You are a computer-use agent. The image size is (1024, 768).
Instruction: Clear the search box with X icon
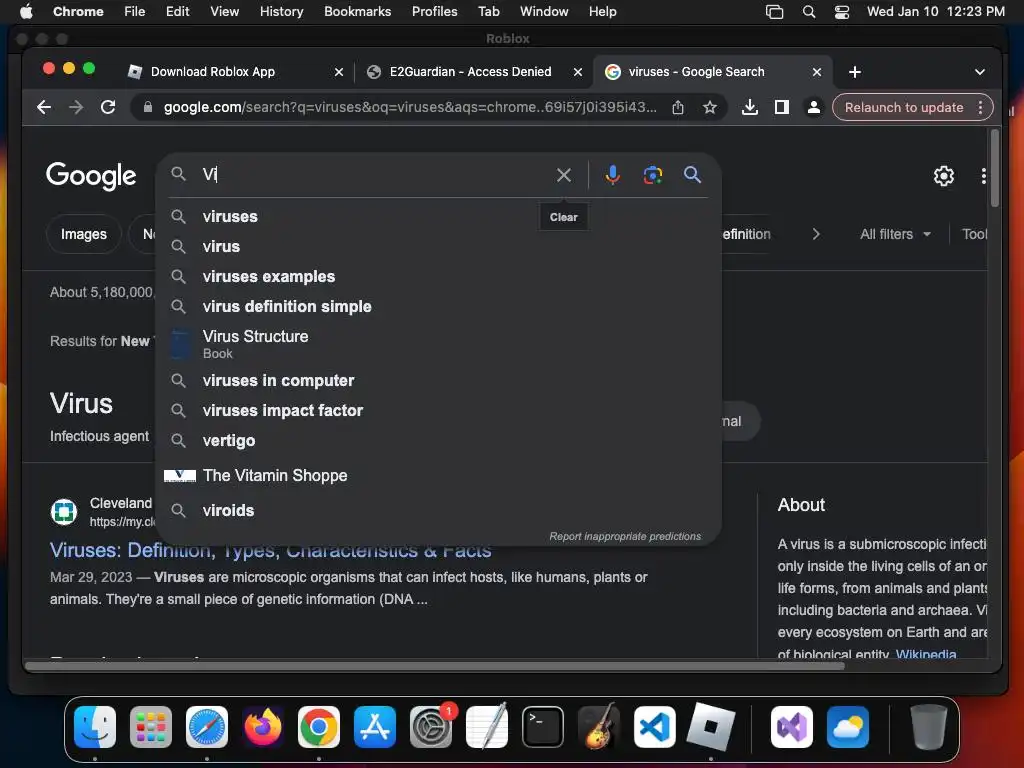[564, 174]
